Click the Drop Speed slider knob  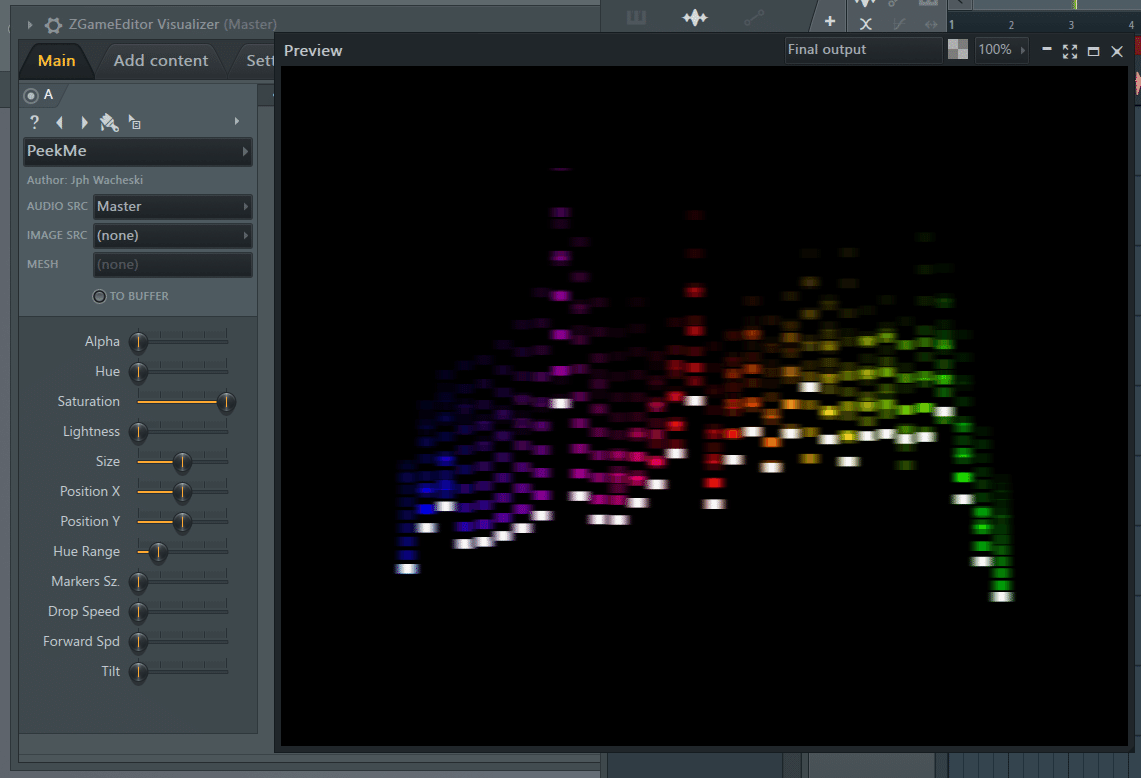tap(138, 612)
